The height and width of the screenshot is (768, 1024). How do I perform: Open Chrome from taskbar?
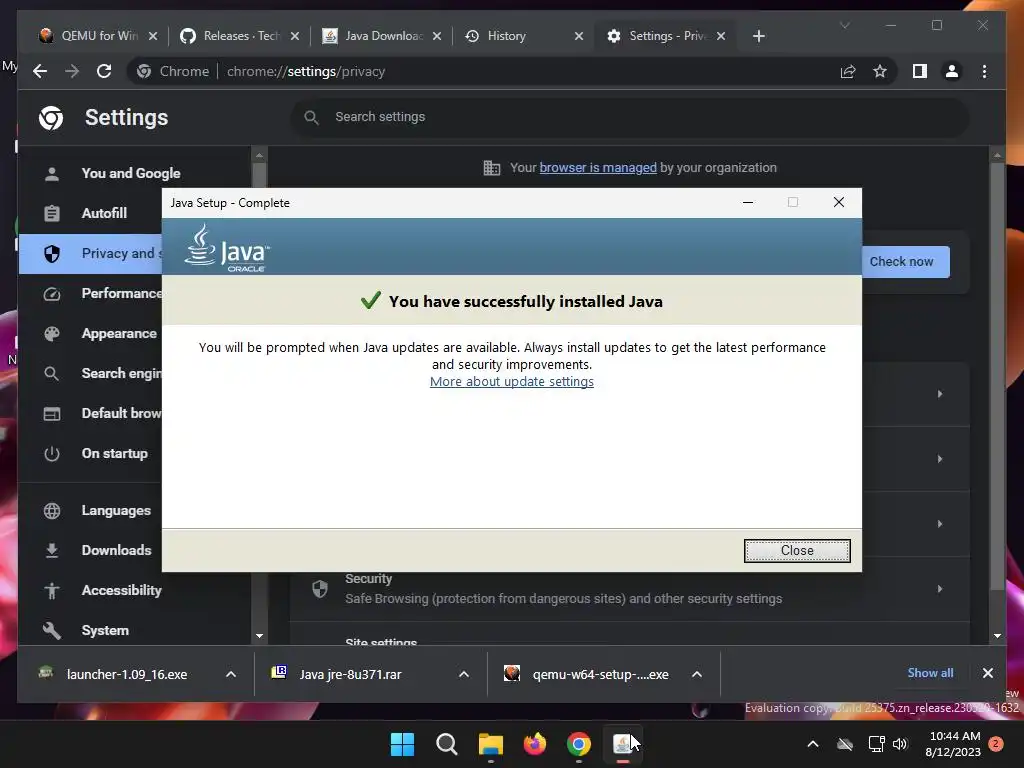579,744
